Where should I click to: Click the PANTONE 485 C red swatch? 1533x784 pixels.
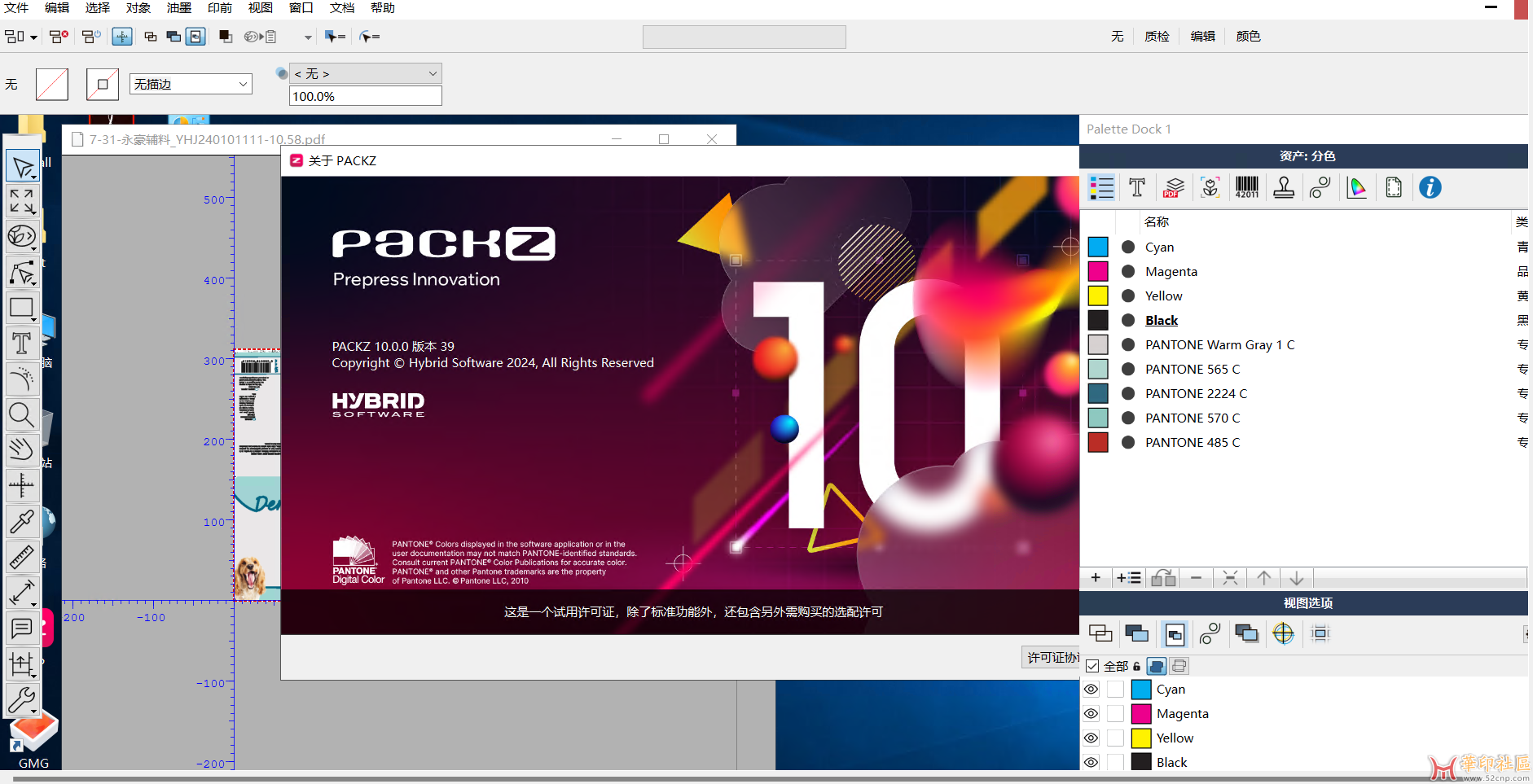(x=1098, y=443)
